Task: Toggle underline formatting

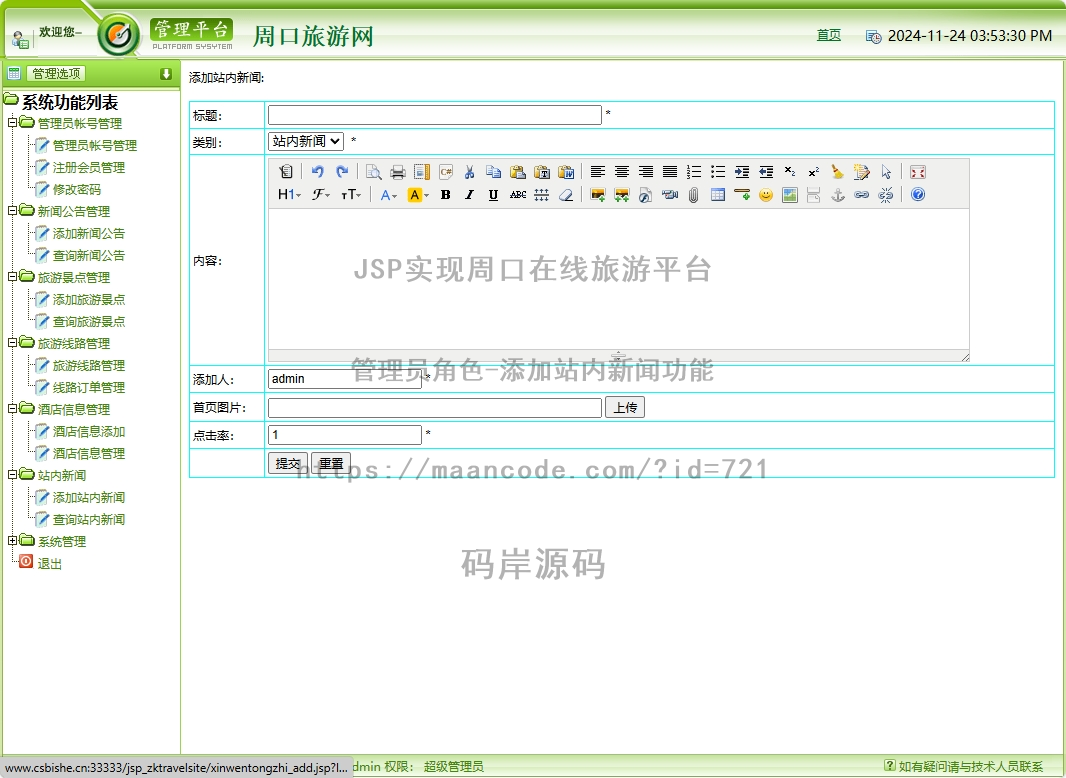Action: pos(494,195)
